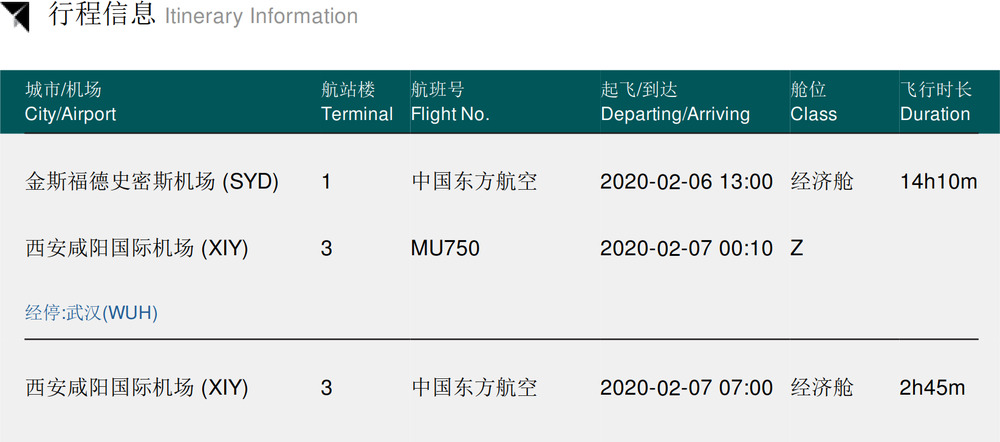Click the 14h10m flight duration
Image resolution: width=1000 pixels, height=442 pixels.
pos(938,182)
